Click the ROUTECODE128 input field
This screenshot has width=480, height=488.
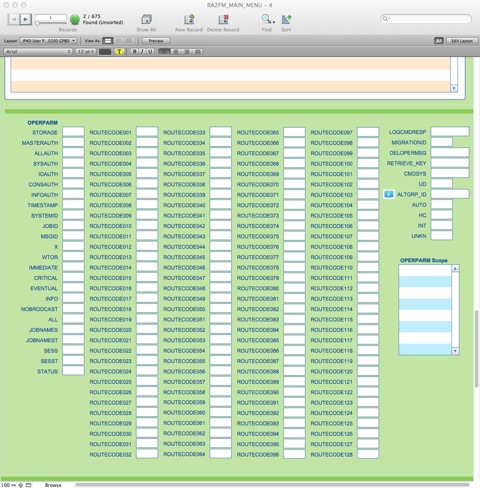tap(368, 454)
